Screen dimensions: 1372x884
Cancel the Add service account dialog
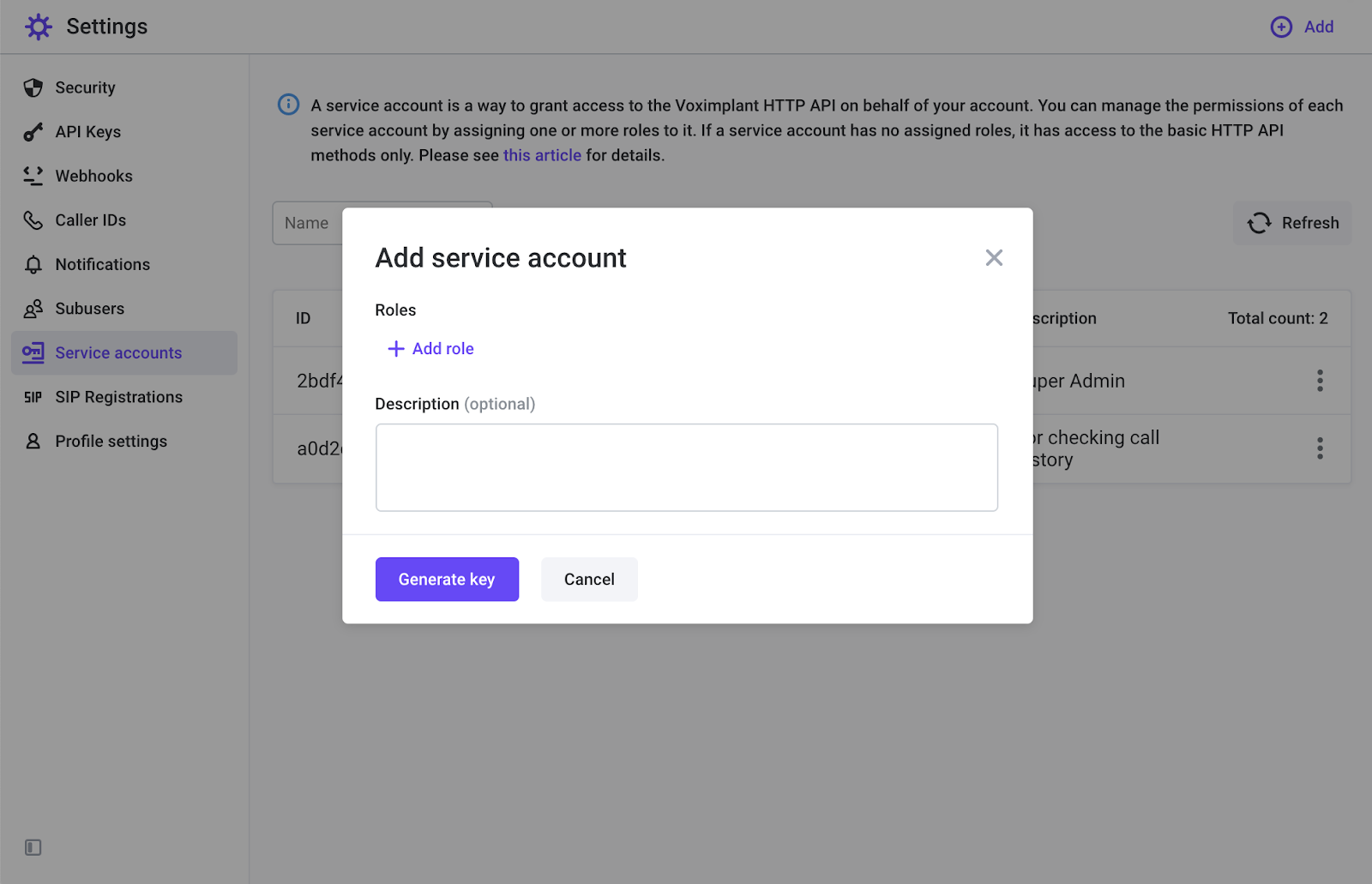pyautogui.click(x=589, y=580)
